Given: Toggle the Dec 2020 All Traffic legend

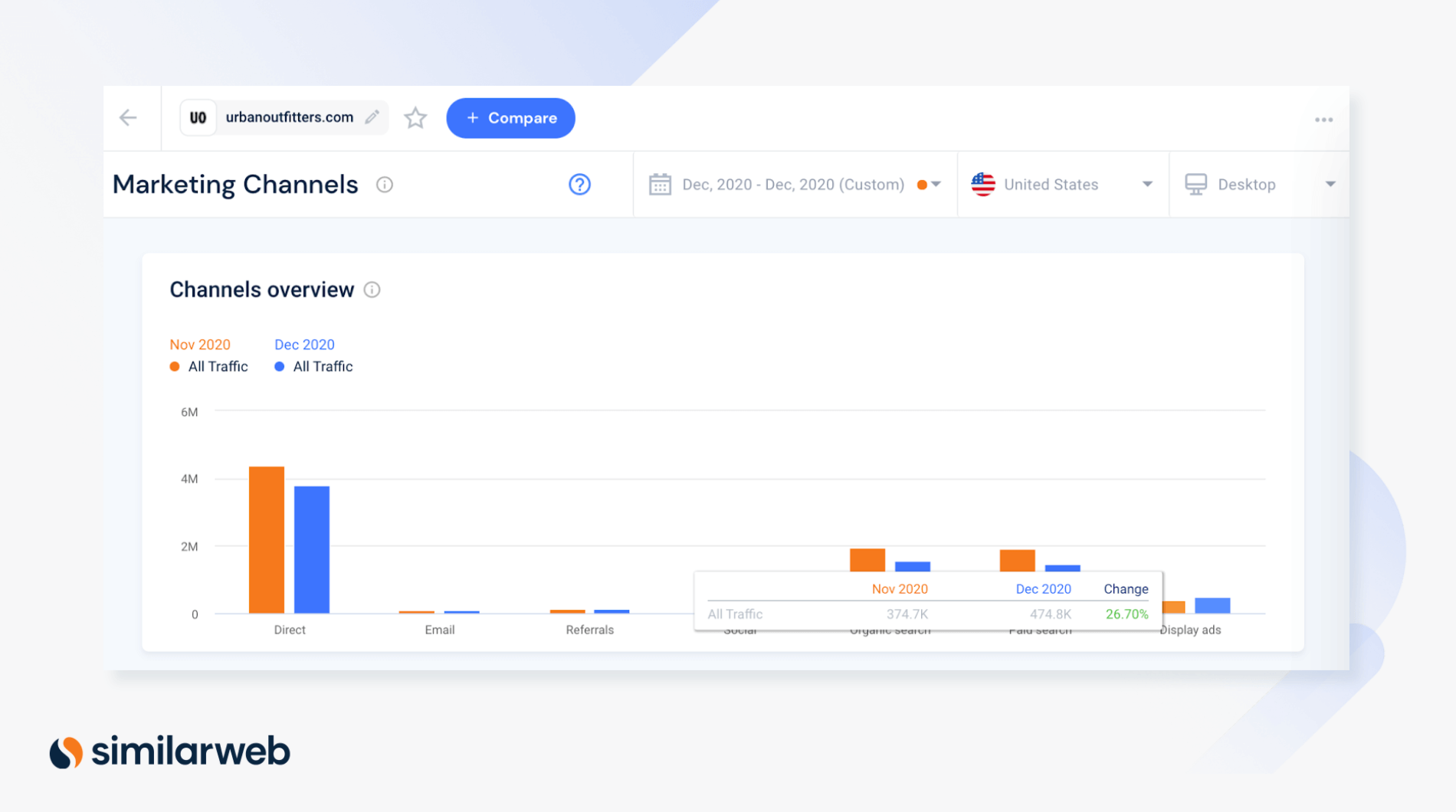Looking at the screenshot, I should click(313, 366).
